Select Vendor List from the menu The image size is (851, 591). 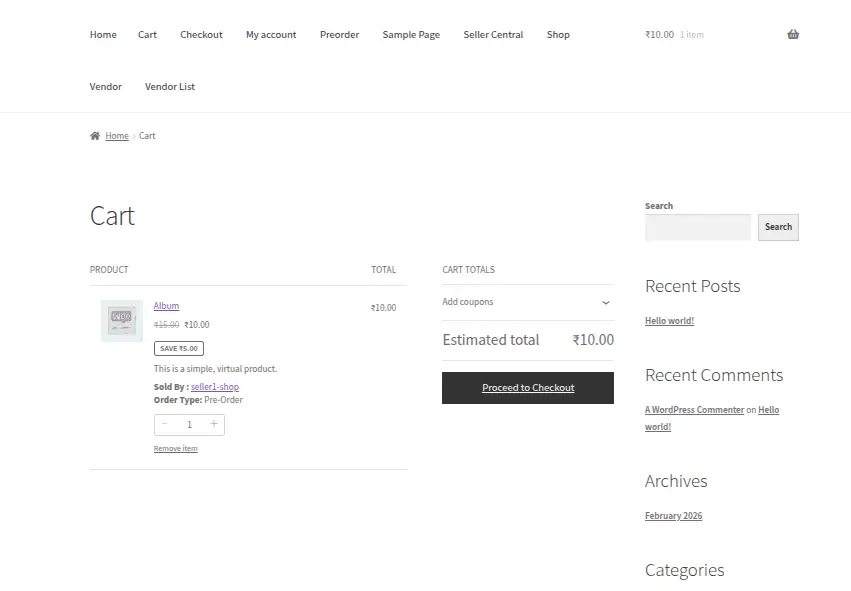tap(170, 87)
